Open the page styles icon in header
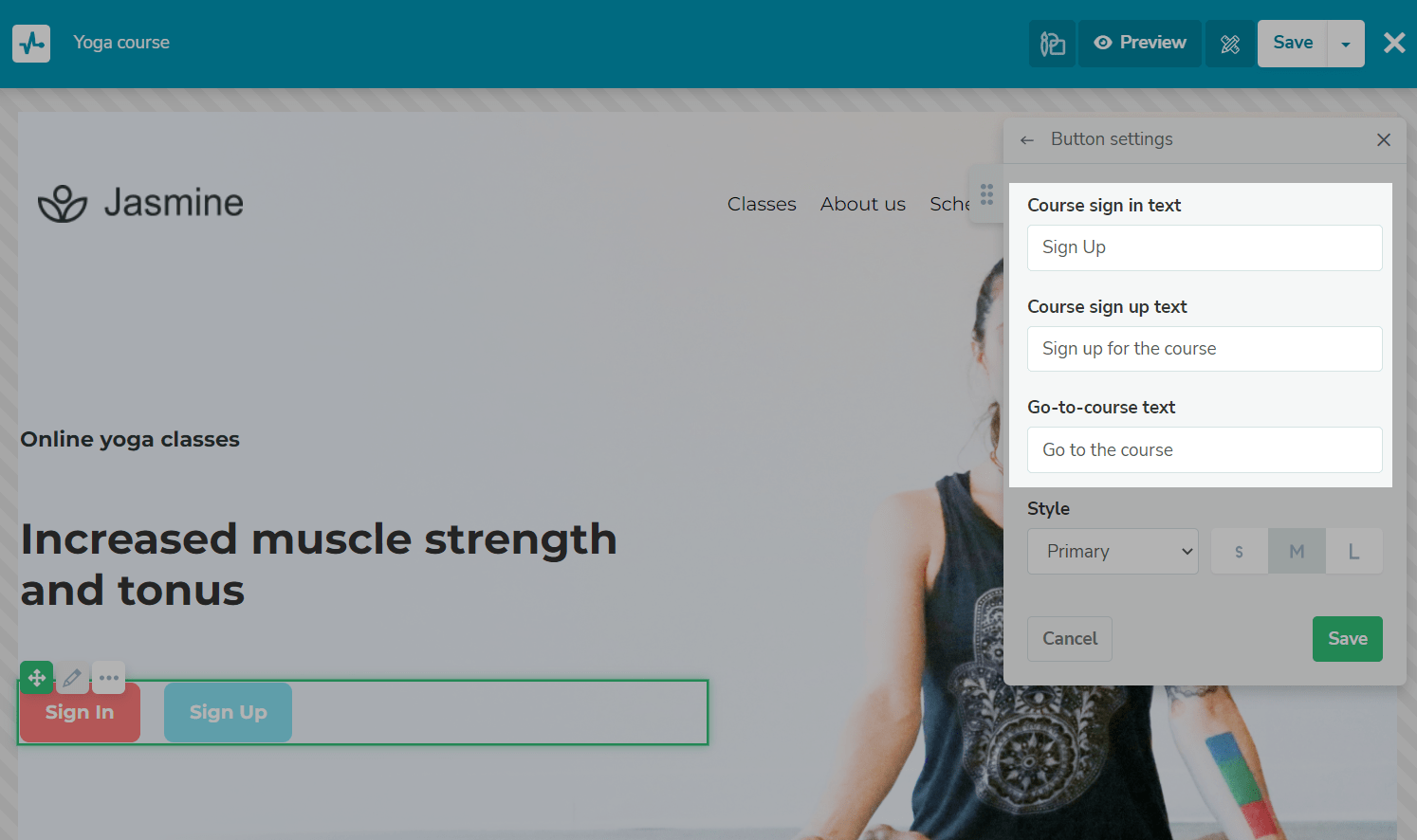 (1052, 44)
